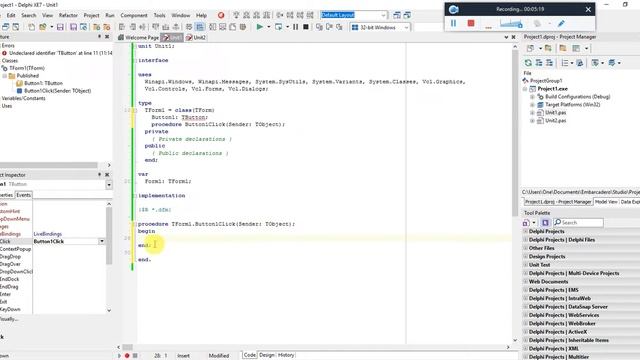Collapse the Project1.exe tree node

[x=525, y=89]
